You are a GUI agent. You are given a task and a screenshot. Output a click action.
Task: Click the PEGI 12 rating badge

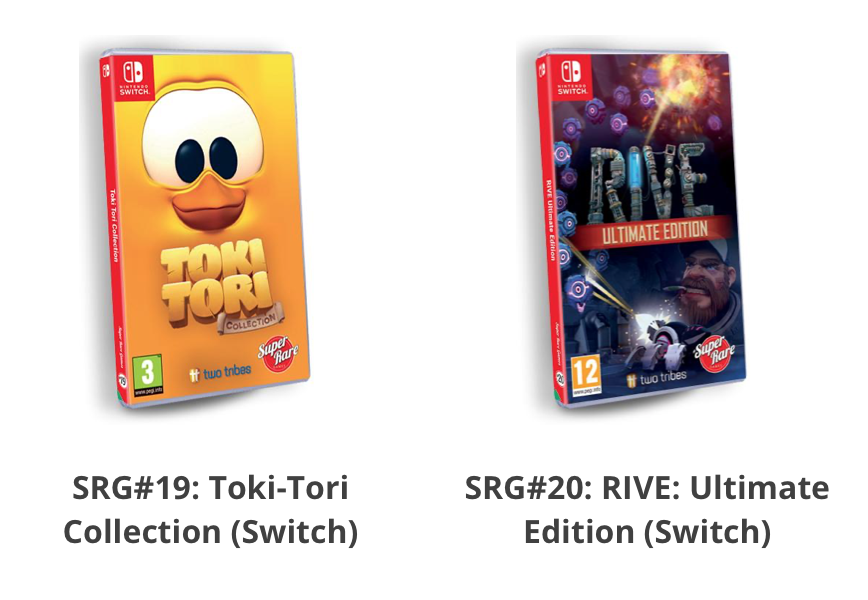coord(586,376)
